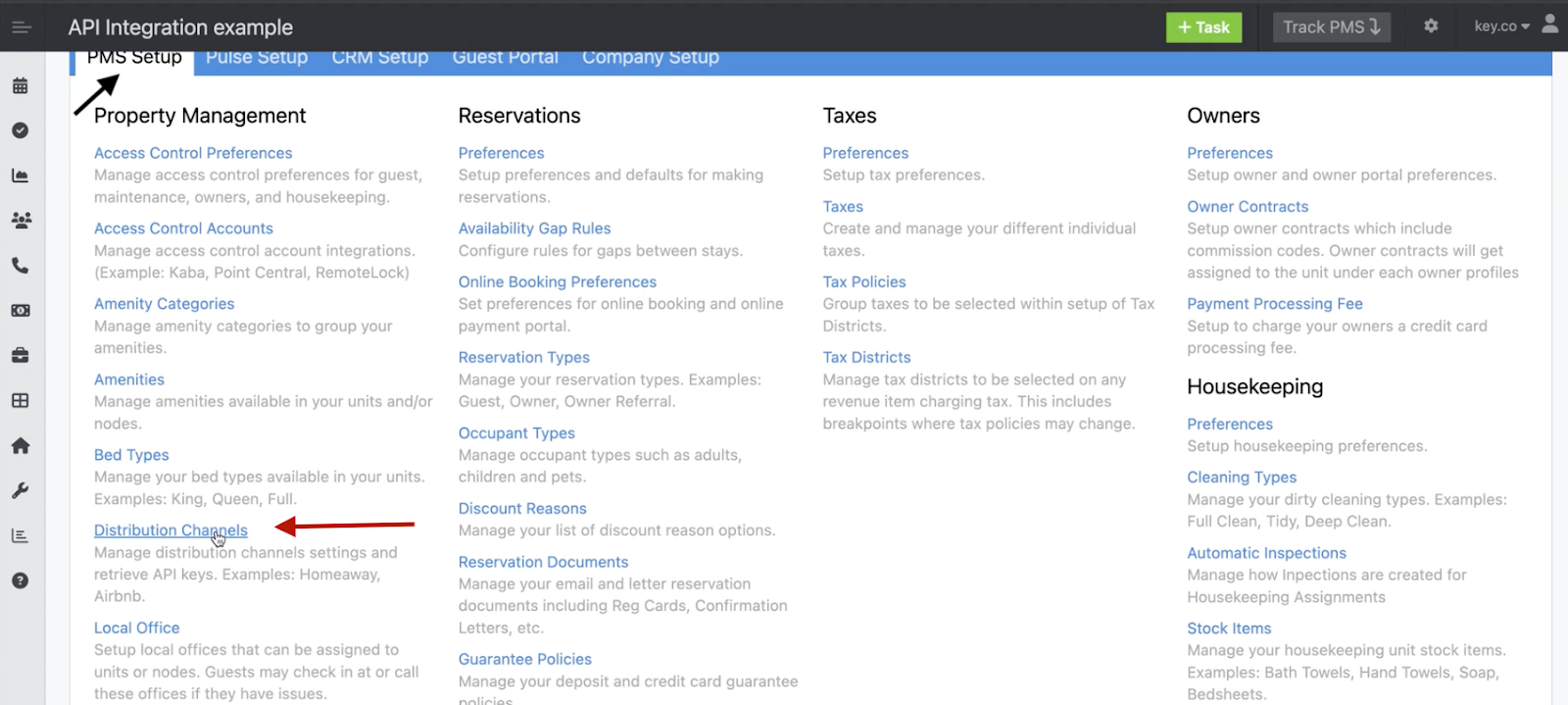
Task: Open the Track PMS switcher button
Action: [1333, 27]
